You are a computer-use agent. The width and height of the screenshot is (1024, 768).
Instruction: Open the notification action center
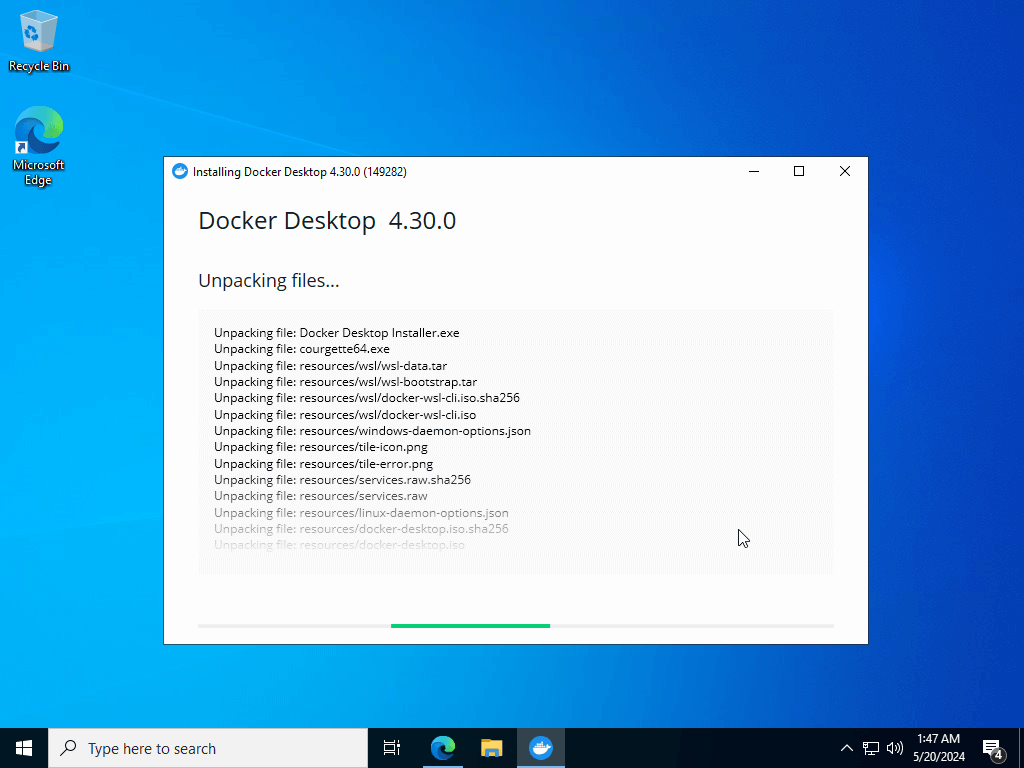tap(993, 748)
